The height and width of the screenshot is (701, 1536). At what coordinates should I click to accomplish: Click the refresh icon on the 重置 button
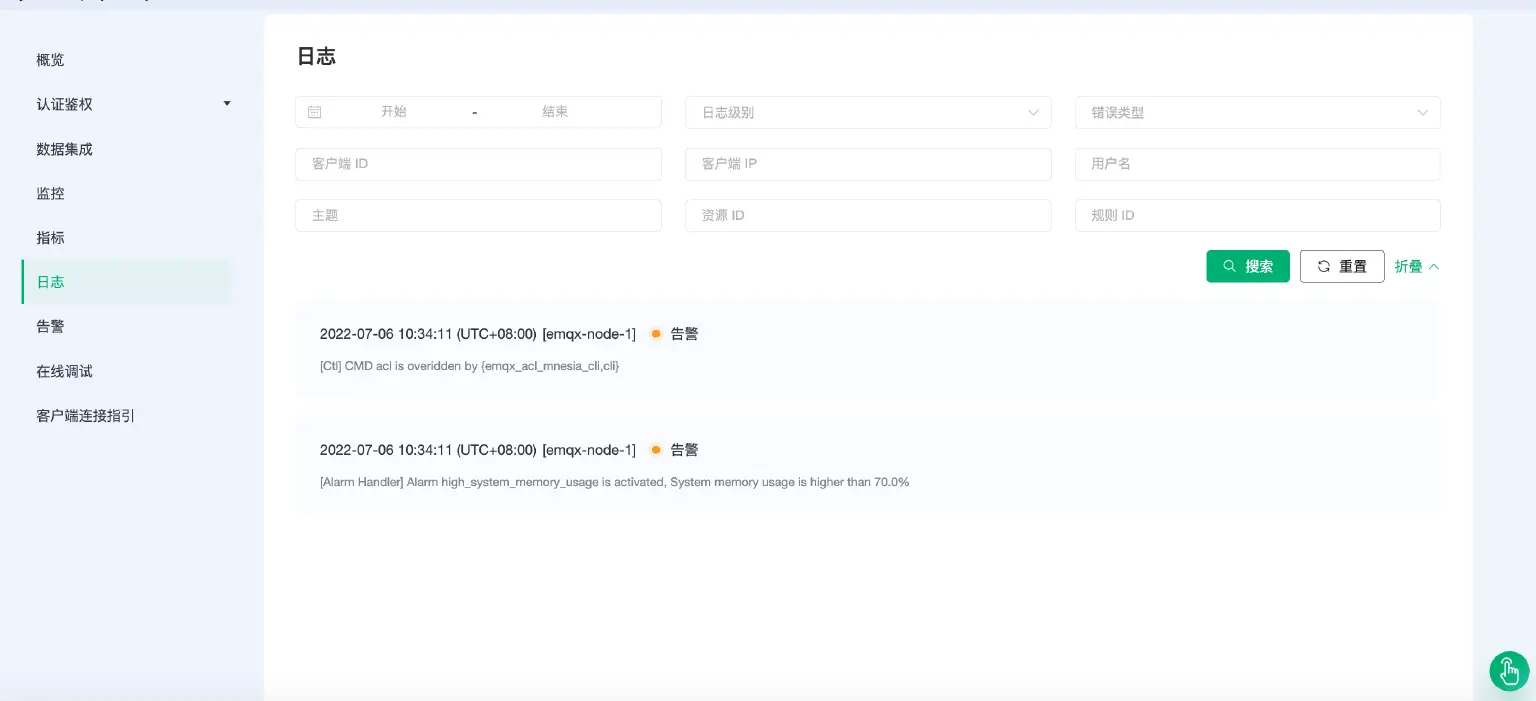(1324, 266)
